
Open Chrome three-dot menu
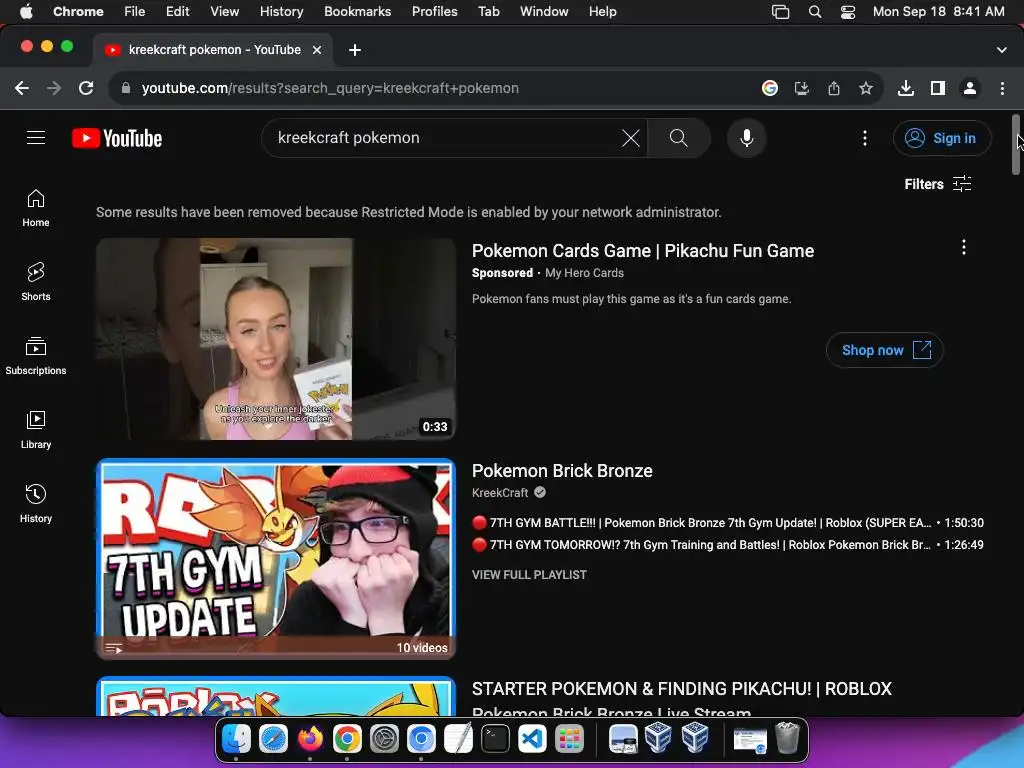(1002, 88)
